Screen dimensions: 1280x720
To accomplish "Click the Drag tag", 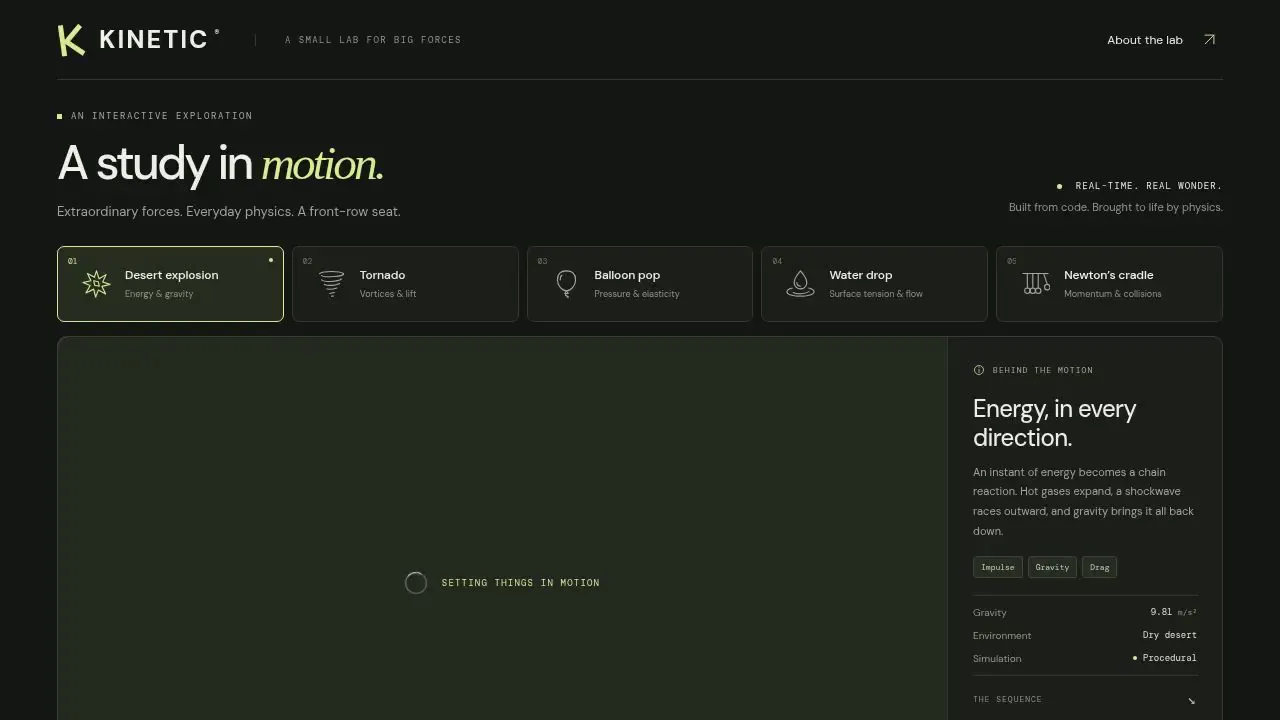I will tap(1099, 567).
